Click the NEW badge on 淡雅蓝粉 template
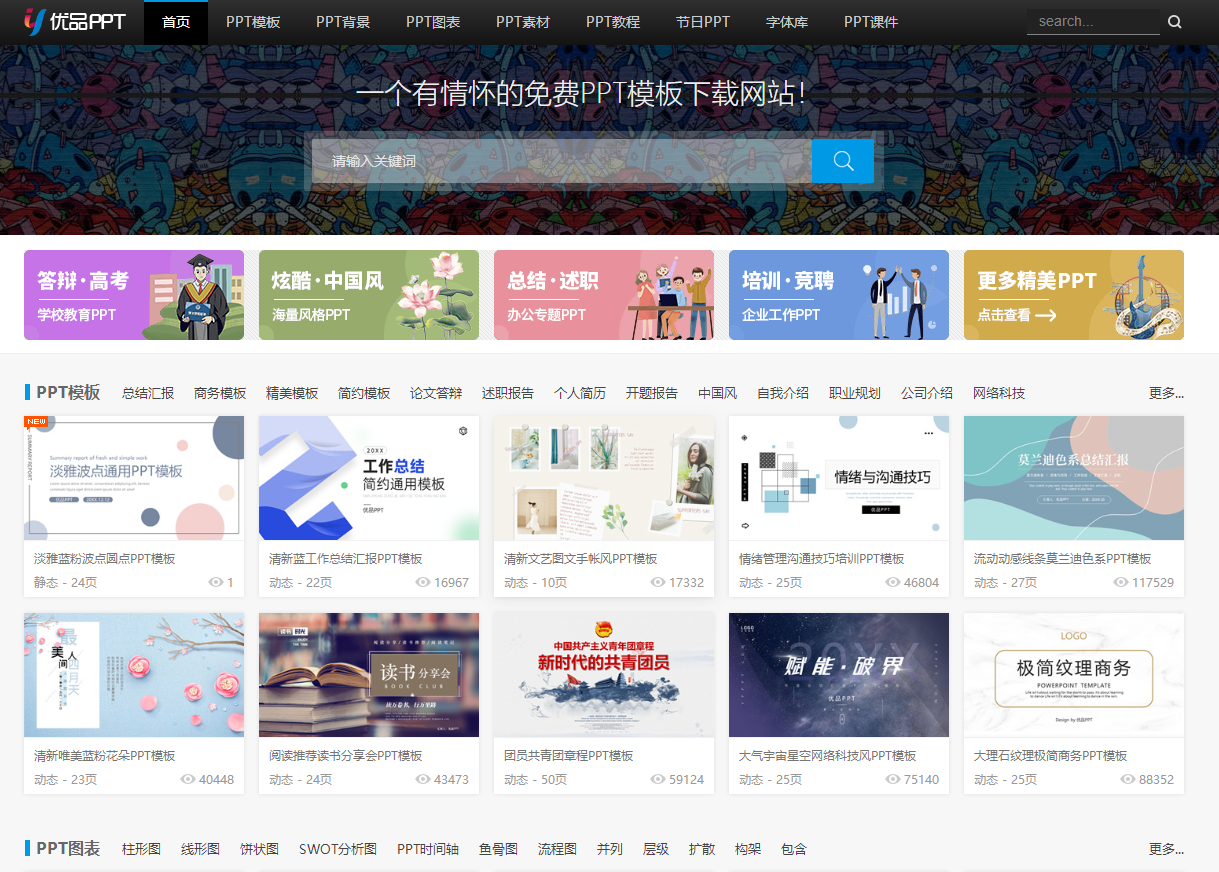The height and width of the screenshot is (872, 1219). (x=37, y=421)
